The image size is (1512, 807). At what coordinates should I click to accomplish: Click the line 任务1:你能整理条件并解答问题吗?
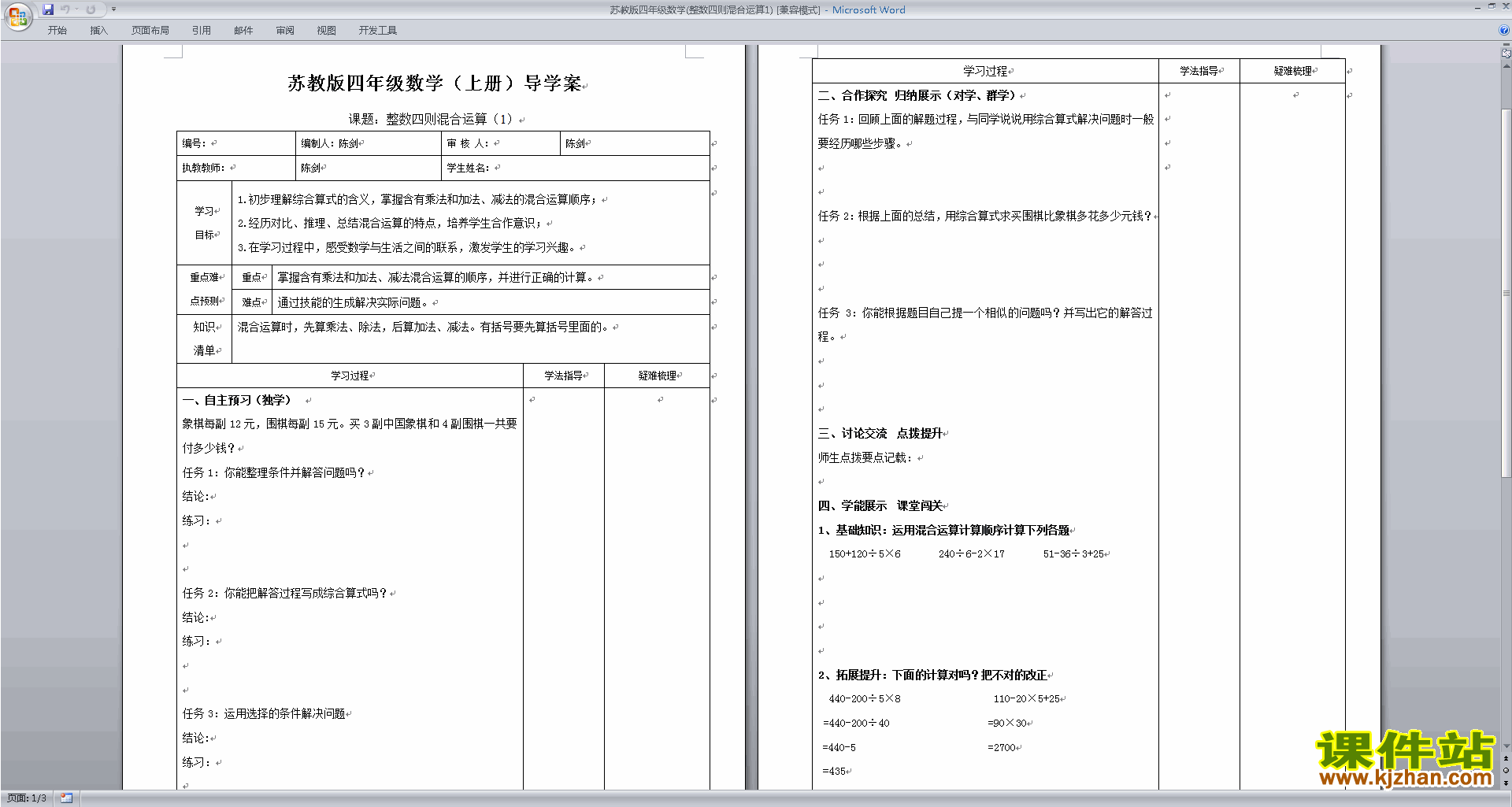click(274, 473)
